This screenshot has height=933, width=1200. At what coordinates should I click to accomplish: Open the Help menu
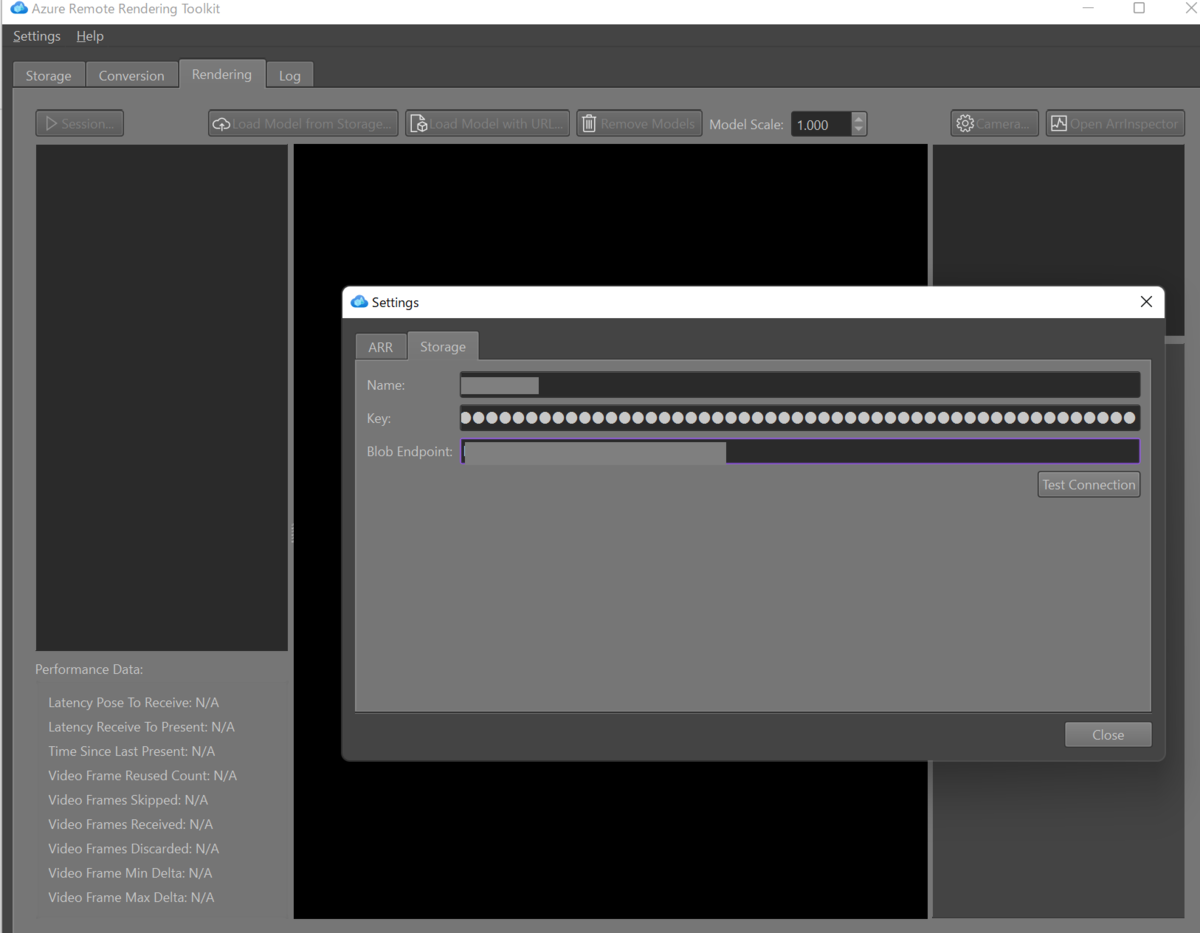90,36
